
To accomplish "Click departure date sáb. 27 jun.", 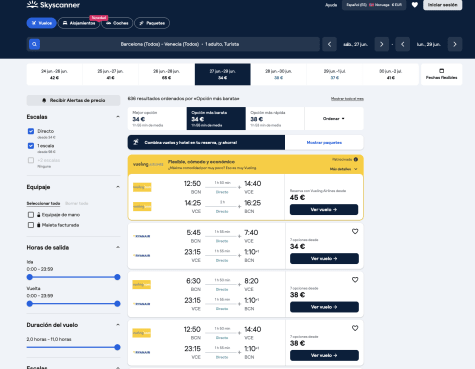I will 355,44.
